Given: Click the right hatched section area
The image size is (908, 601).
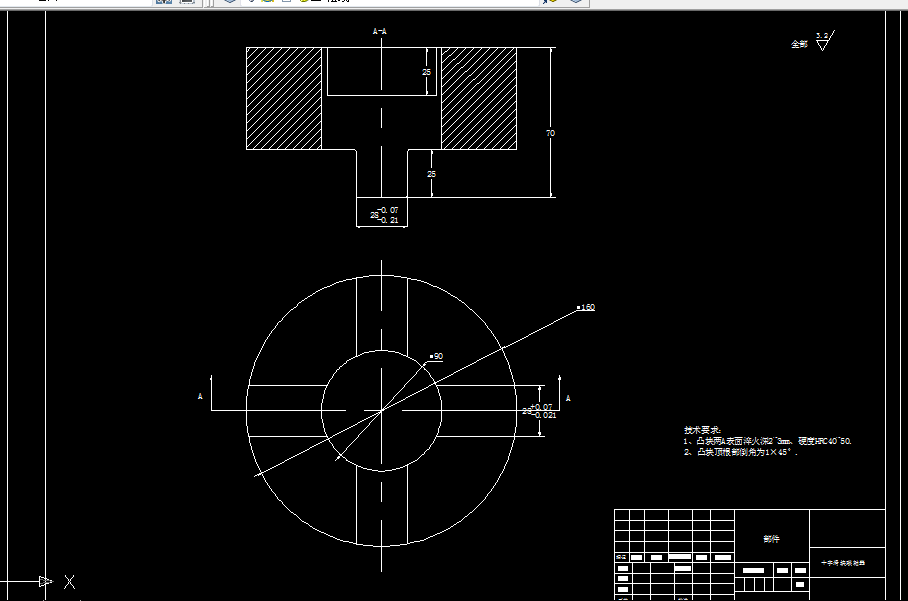Looking at the screenshot, I should 479,98.
